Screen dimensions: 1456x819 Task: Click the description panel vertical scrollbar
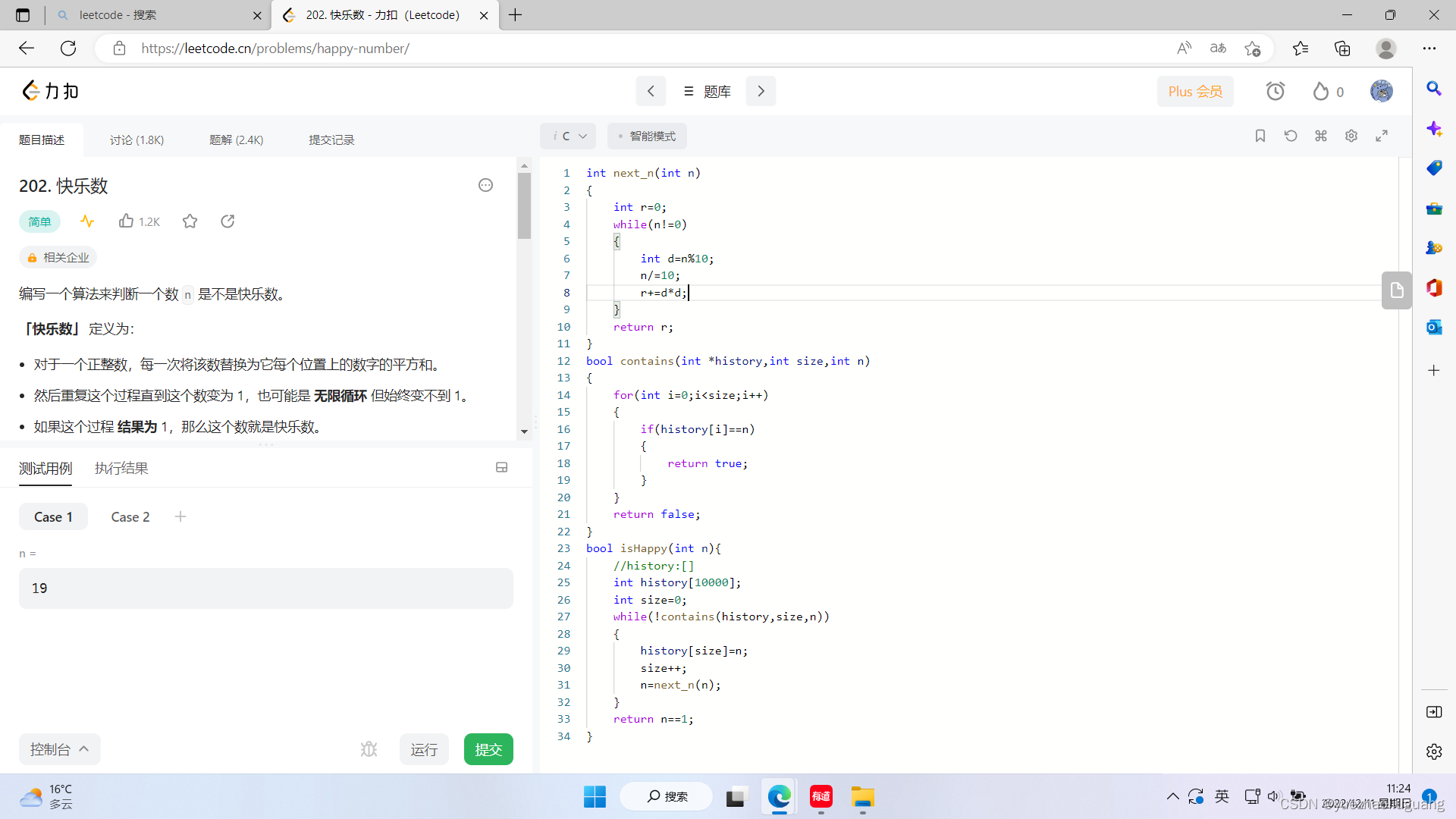tap(524, 206)
